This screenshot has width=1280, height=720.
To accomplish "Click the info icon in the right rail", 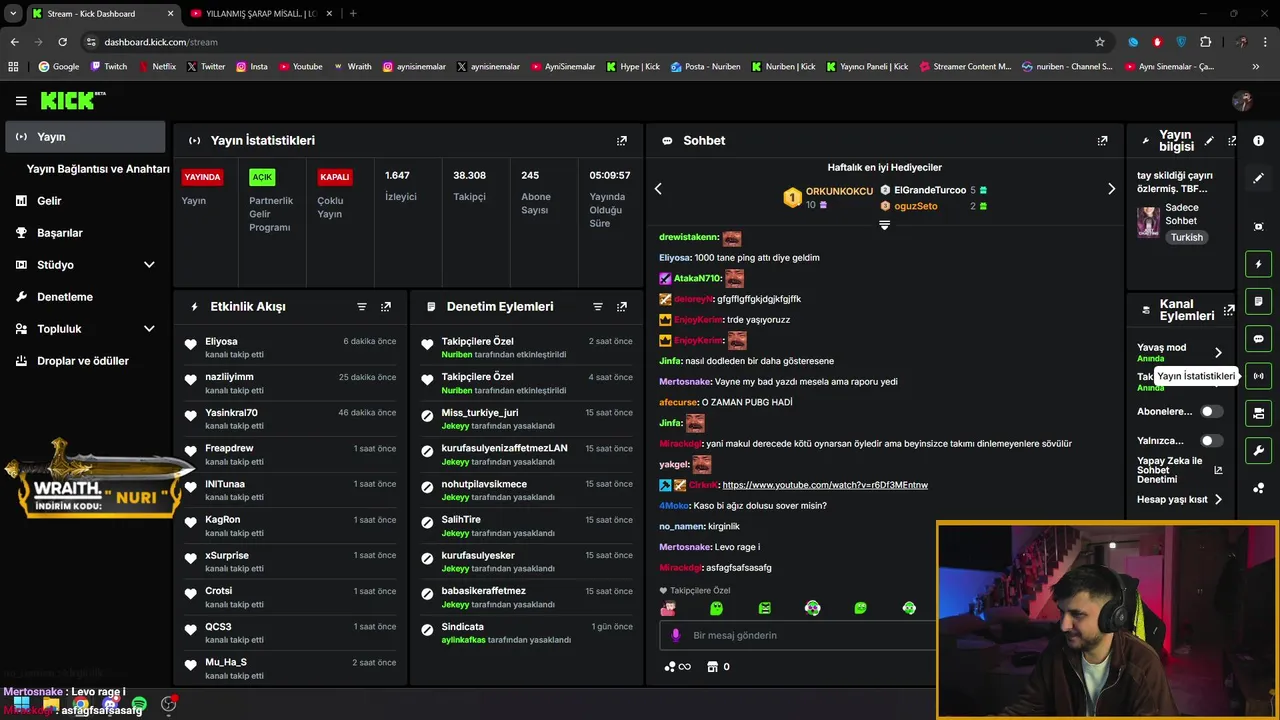I will (x=1259, y=141).
